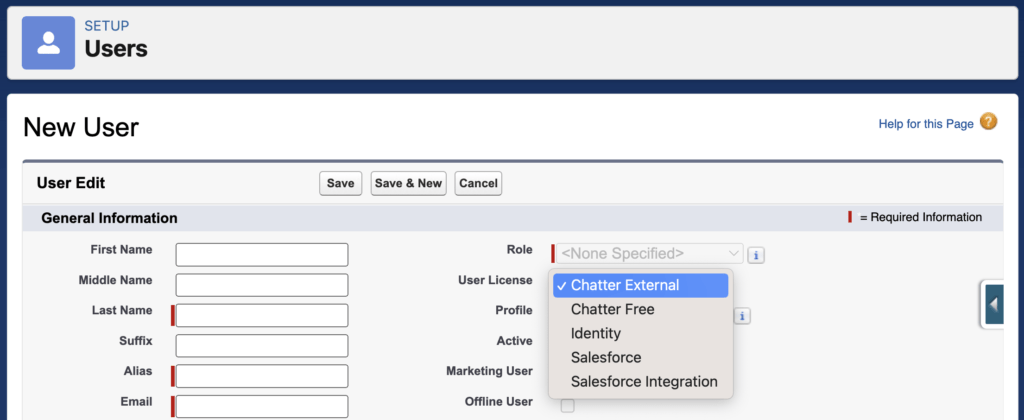Image resolution: width=1024 pixels, height=420 pixels.
Task: Click the Email input field
Action: pos(262,406)
